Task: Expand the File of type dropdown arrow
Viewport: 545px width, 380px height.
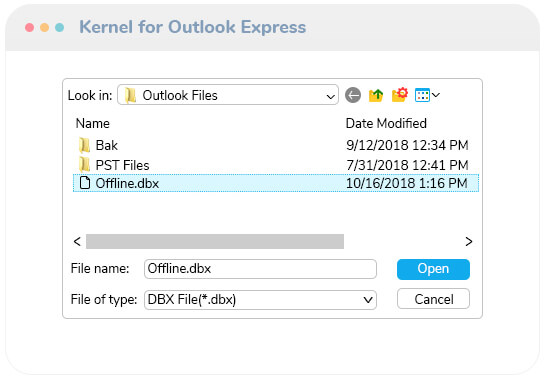Action: 368,300
